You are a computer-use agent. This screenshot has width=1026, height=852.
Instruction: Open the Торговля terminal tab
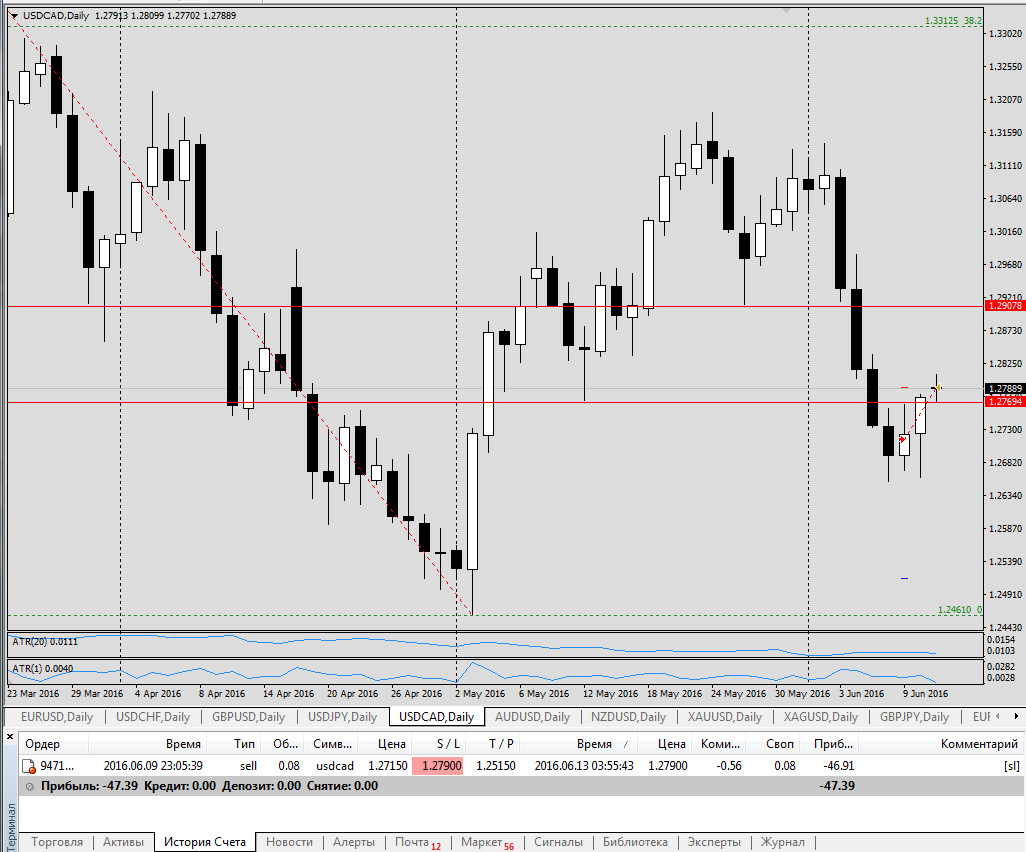point(57,842)
